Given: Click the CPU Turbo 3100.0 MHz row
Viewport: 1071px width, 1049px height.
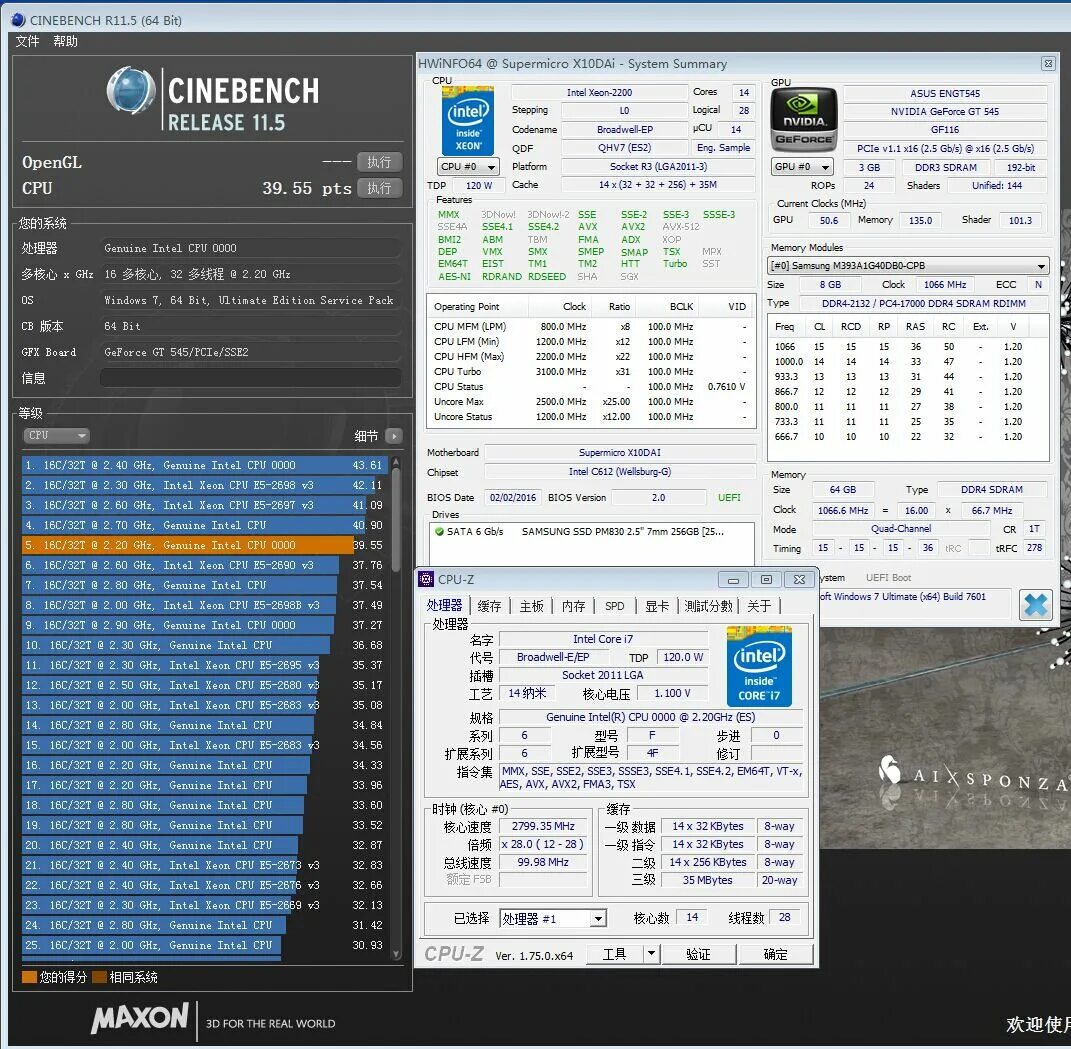Looking at the screenshot, I should point(590,372).
